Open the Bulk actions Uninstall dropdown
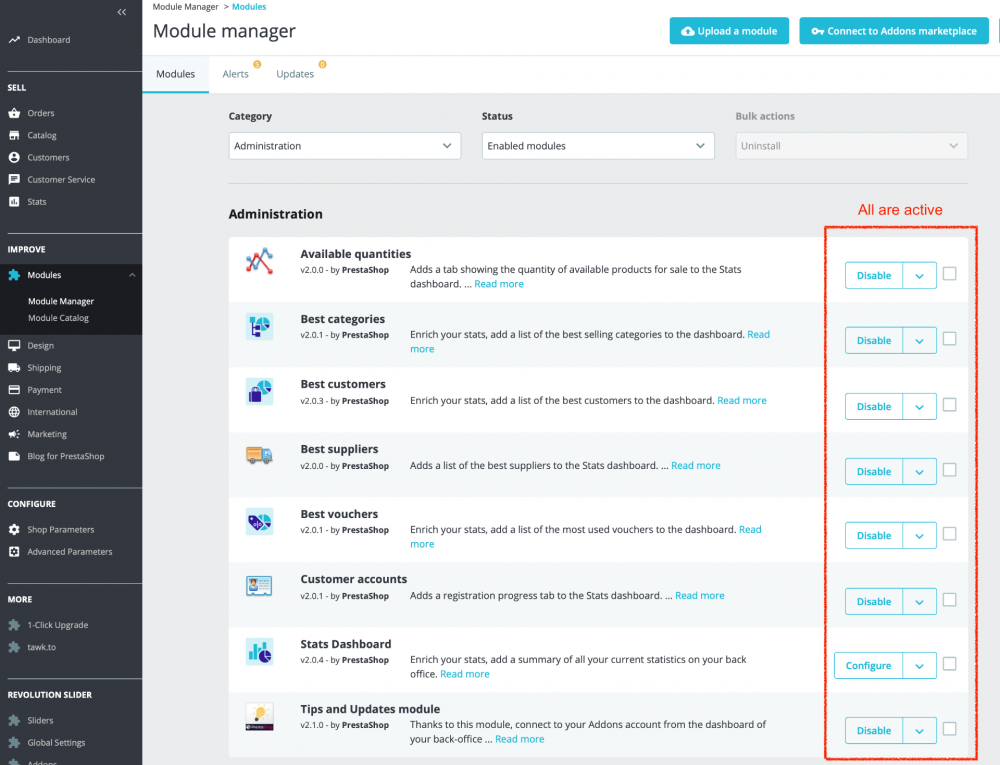The height and width of the screenshot is (765, 1000). [851, 146]
